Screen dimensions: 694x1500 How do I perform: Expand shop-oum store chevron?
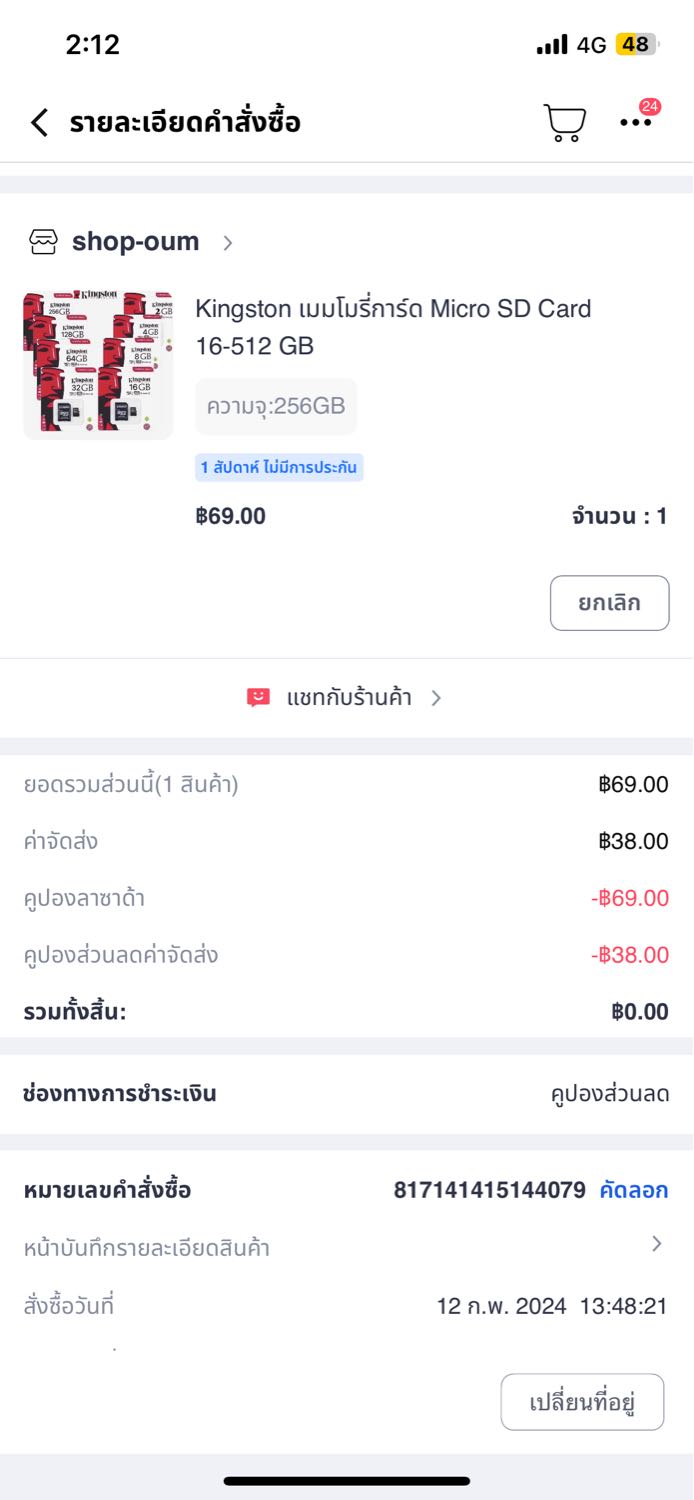coord(228,242)
